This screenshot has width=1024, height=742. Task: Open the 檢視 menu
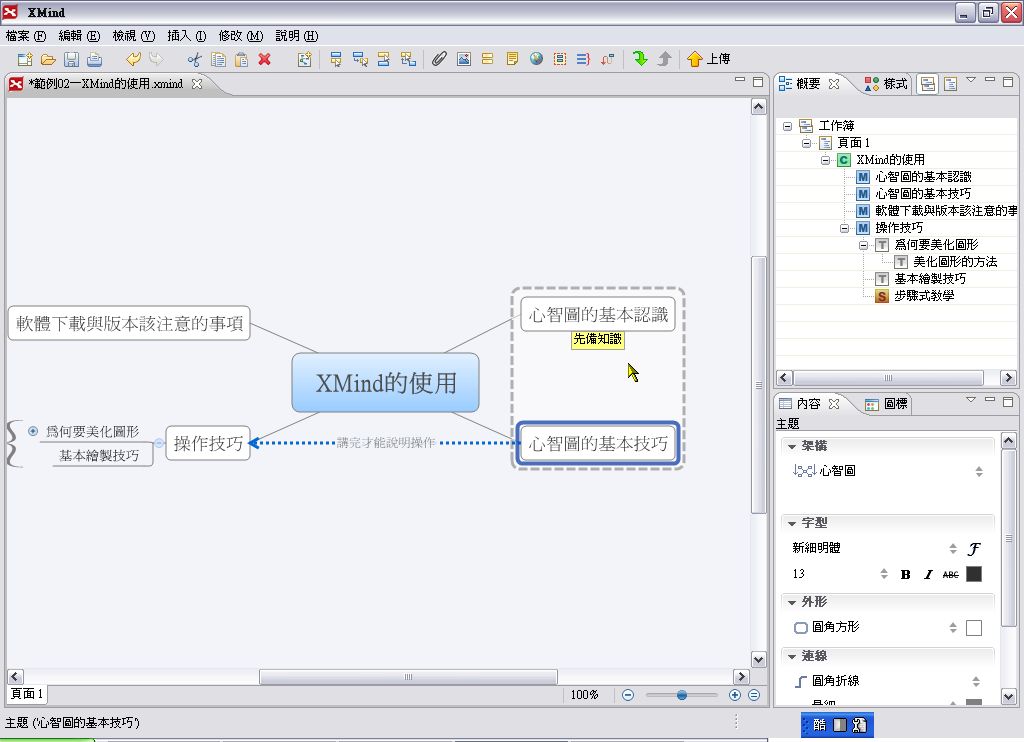(134, 36)
